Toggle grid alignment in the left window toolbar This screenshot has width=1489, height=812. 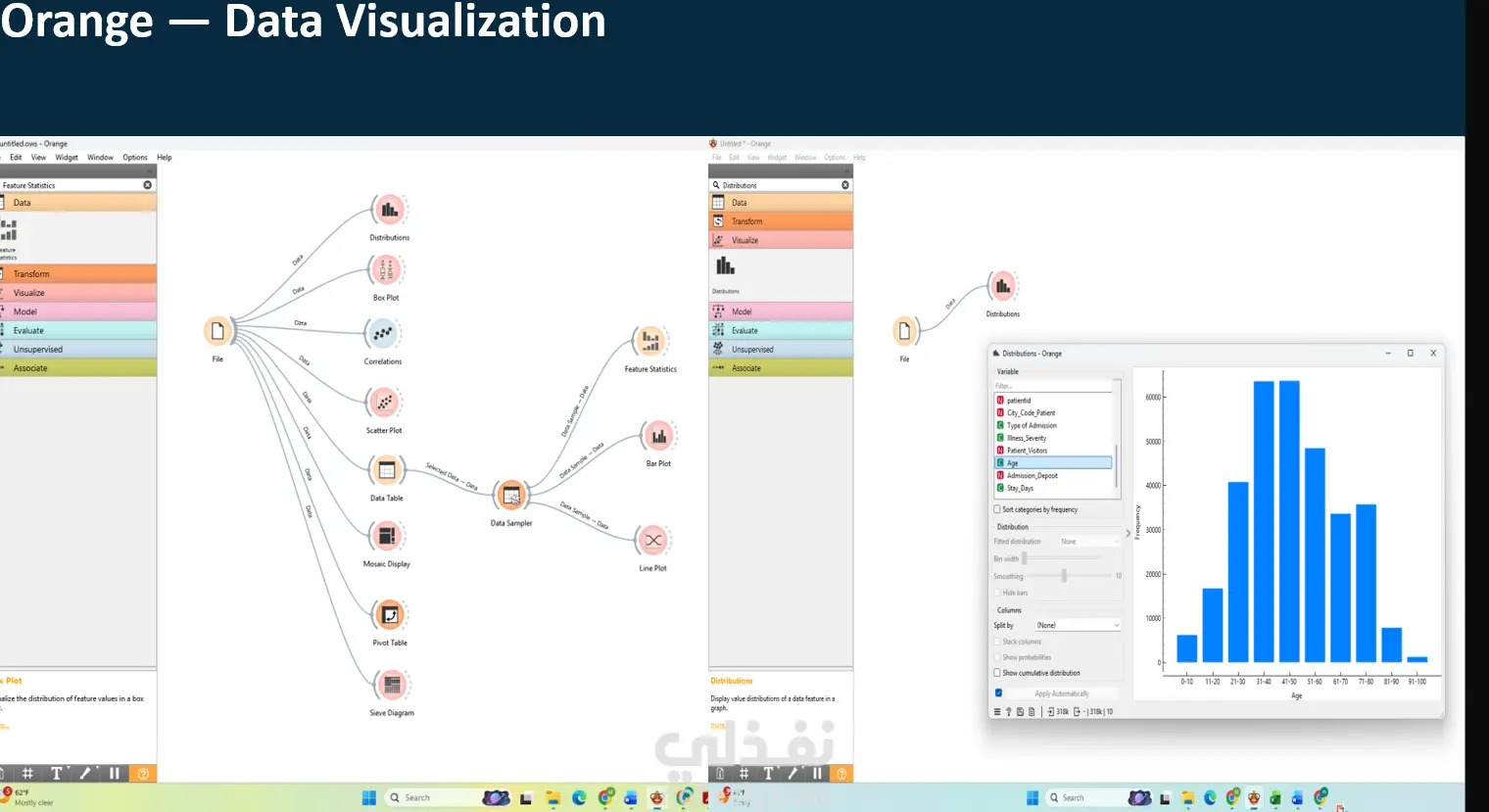point(27,773)
